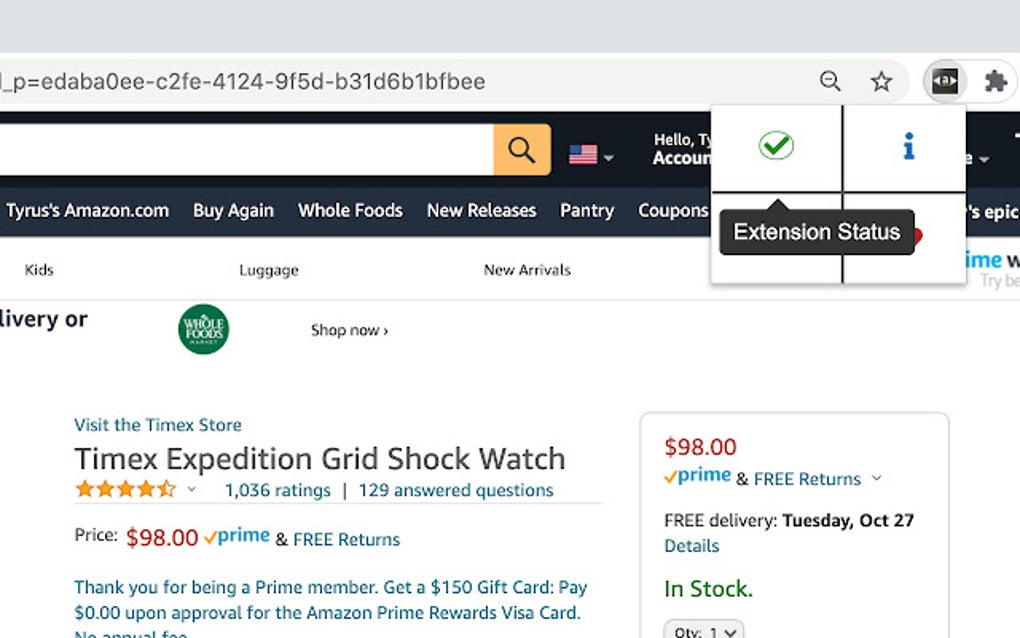Open the Coupons menu item
The height and width of the screenshot is (638, 1020).
[673, 211]
